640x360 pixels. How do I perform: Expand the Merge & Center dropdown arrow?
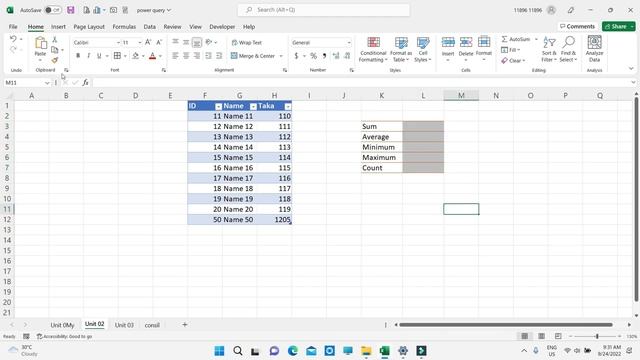(x=281, y=56)
